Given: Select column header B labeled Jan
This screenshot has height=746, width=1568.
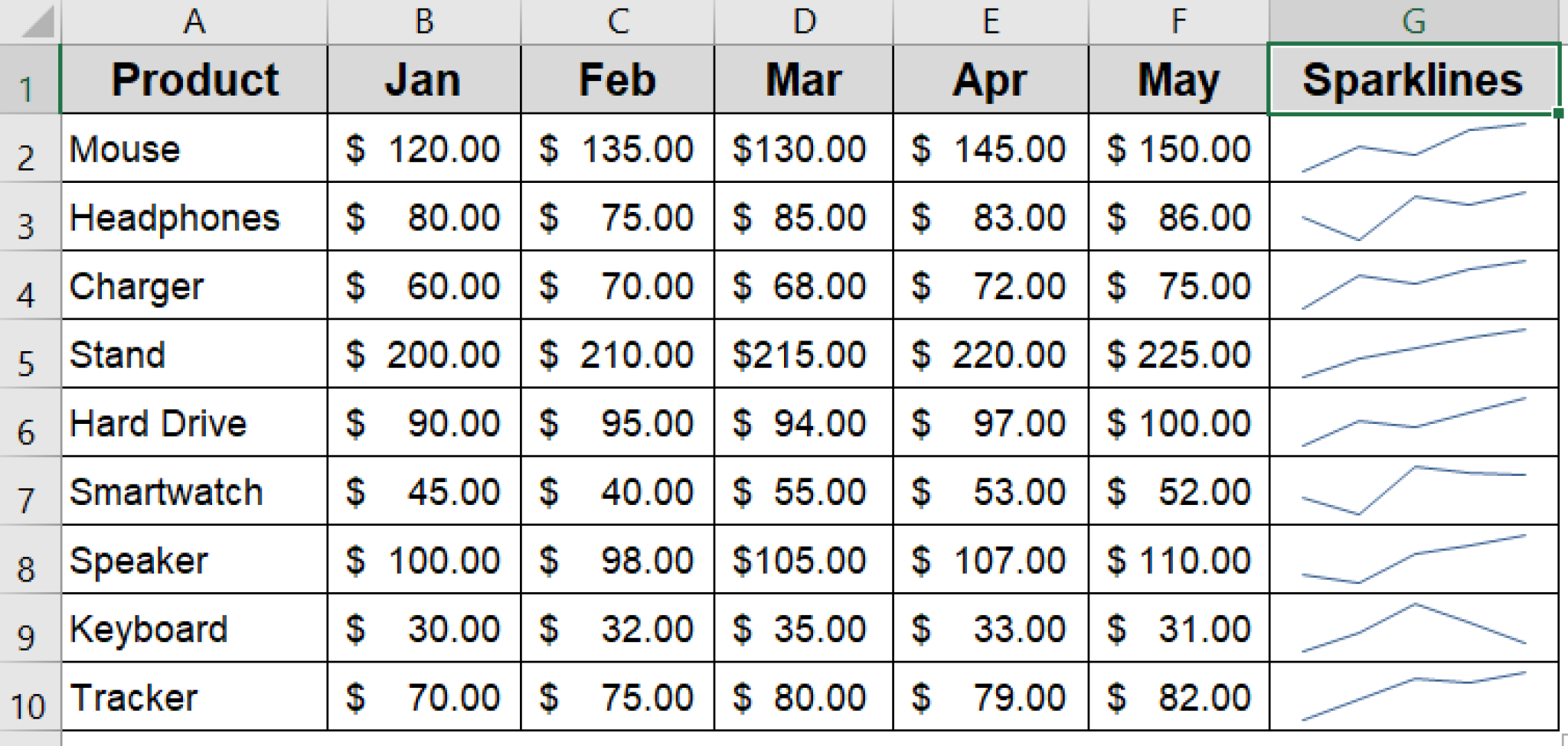Looking at the screenshot, I should (x=423, y=21).
